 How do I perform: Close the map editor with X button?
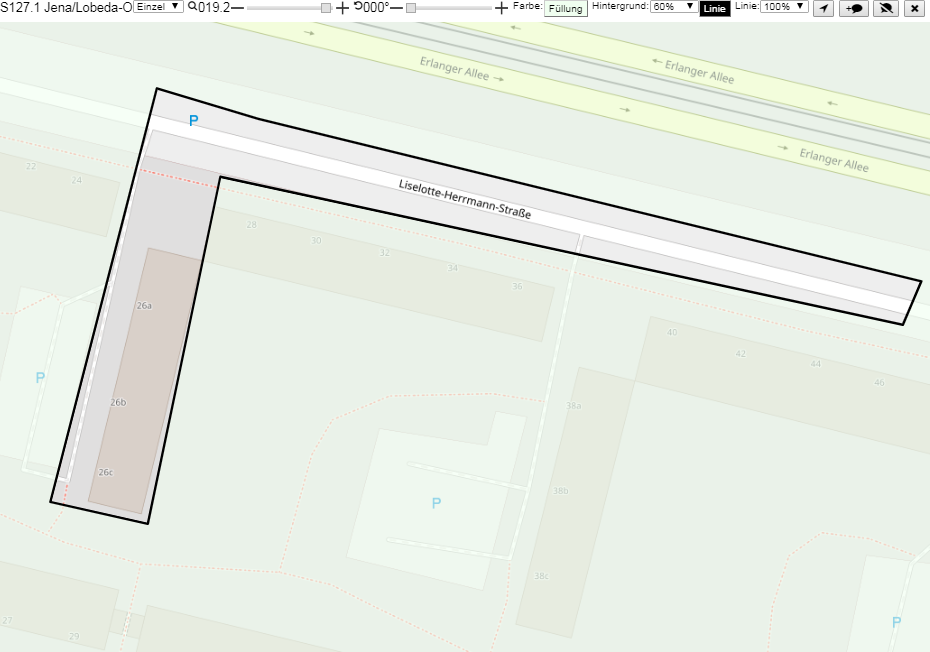point(915,8)
